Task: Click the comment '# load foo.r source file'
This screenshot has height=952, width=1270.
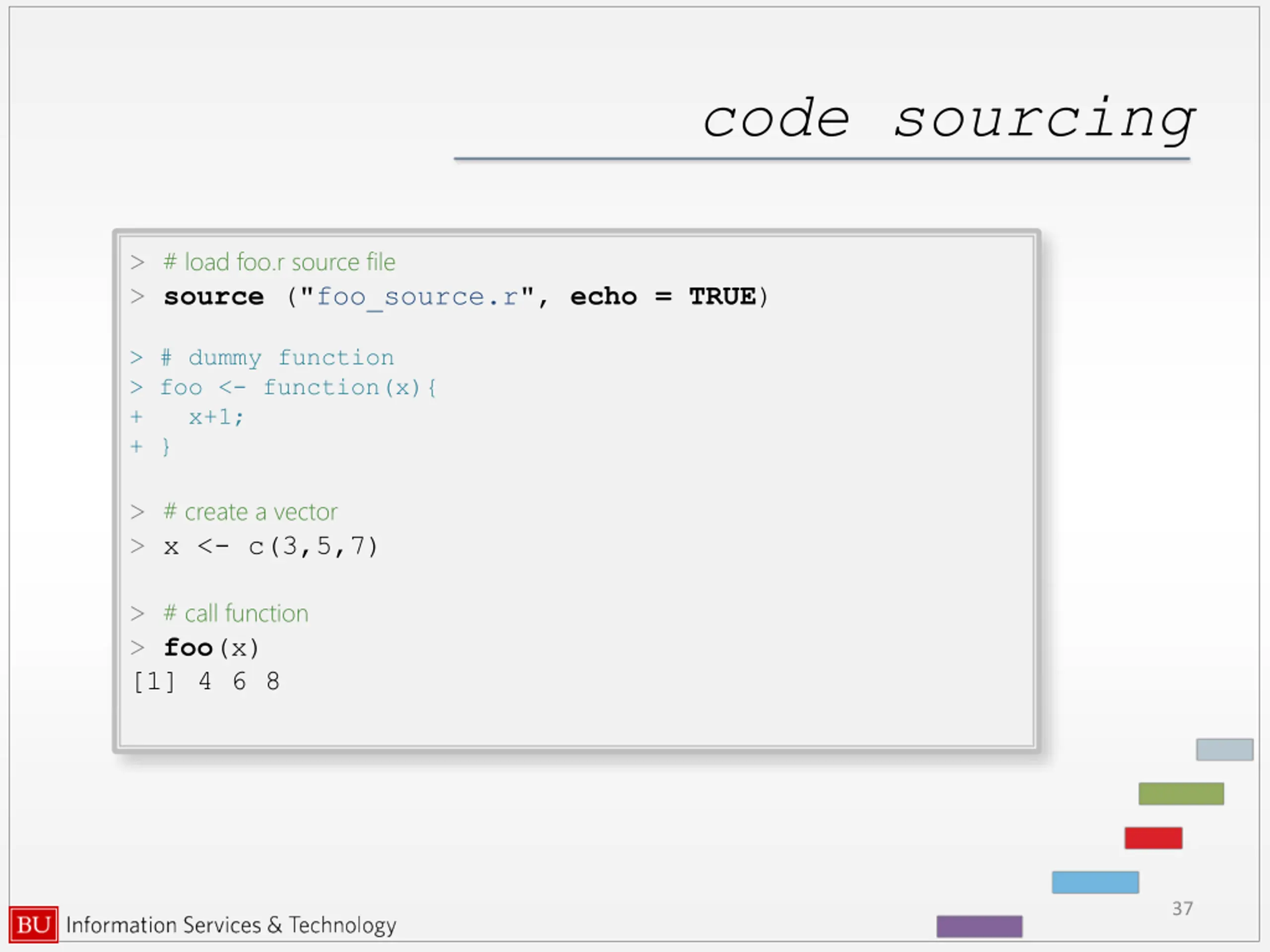Action: (x=279, y=262)
